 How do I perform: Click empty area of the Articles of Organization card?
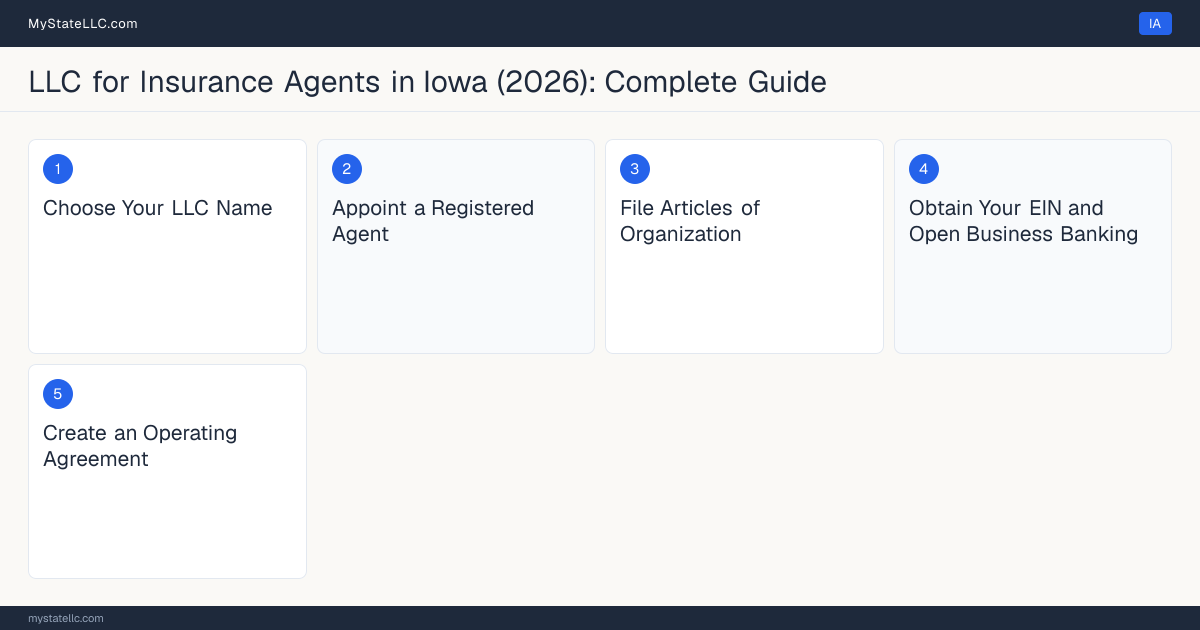coord(744,300)
